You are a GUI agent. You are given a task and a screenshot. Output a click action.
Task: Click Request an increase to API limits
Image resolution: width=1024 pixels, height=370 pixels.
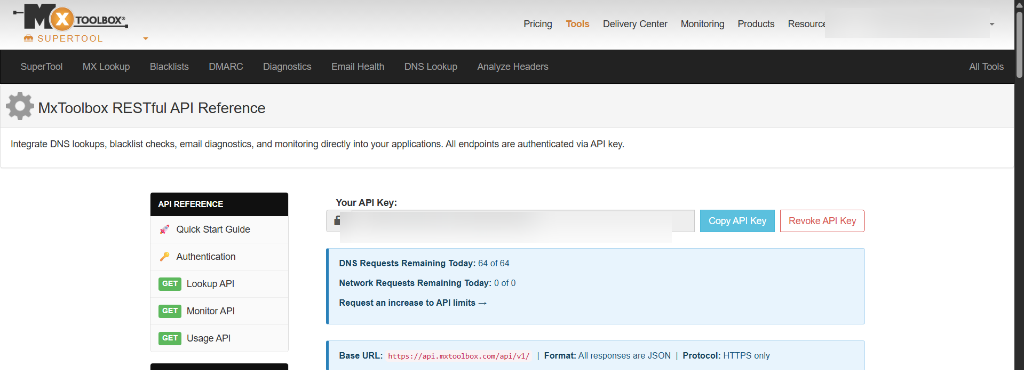coord(413,303)
